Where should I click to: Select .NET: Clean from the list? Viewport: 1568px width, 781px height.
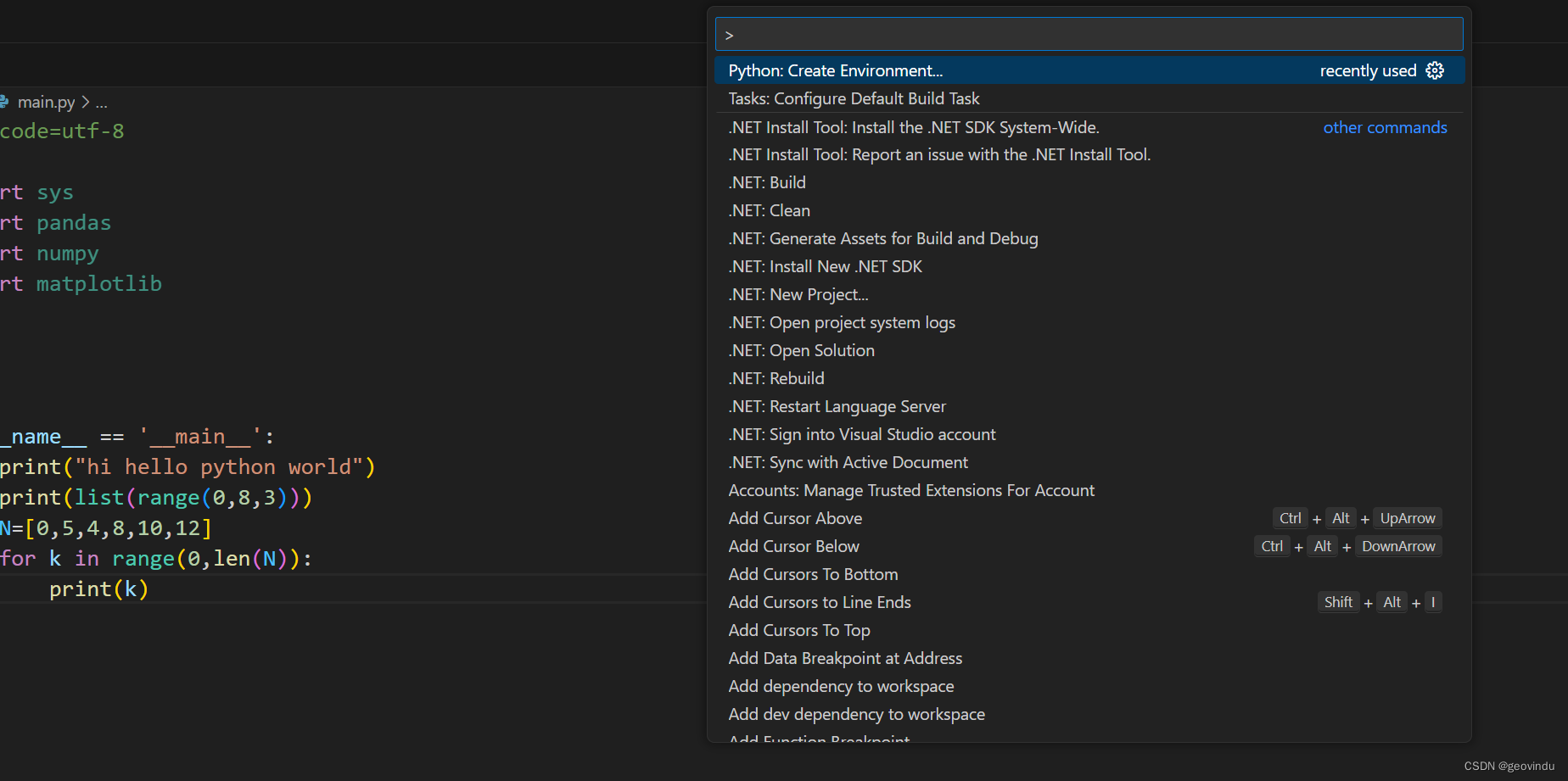coord(769,210)
